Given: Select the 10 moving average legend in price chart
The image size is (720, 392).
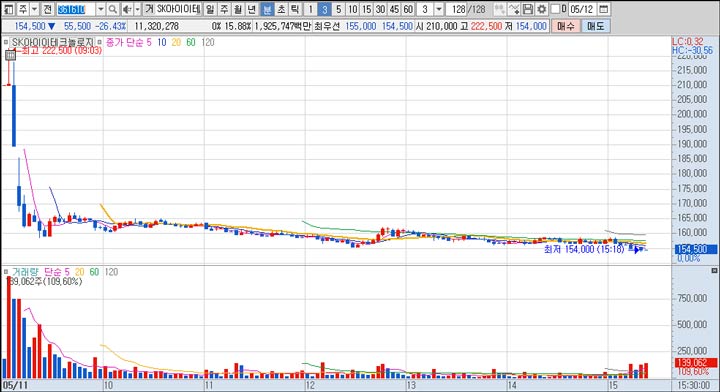Looking at the screenshot, I should click(x=162, y=42).
